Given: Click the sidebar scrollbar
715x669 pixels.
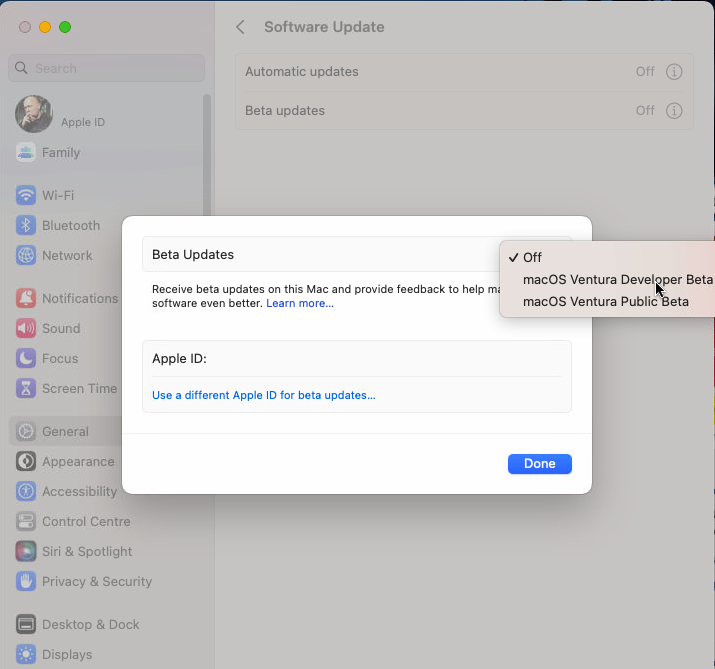Looking at the screenshot, I should pyautogui.click(x=207, y=155).
